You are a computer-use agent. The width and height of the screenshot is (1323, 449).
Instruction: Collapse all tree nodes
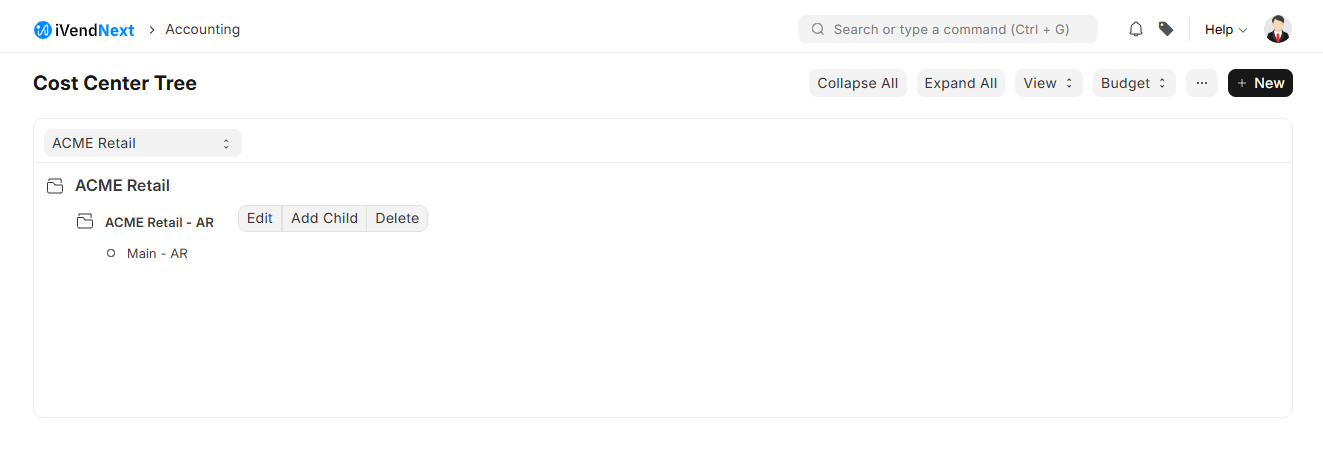[x=858, y=83]
